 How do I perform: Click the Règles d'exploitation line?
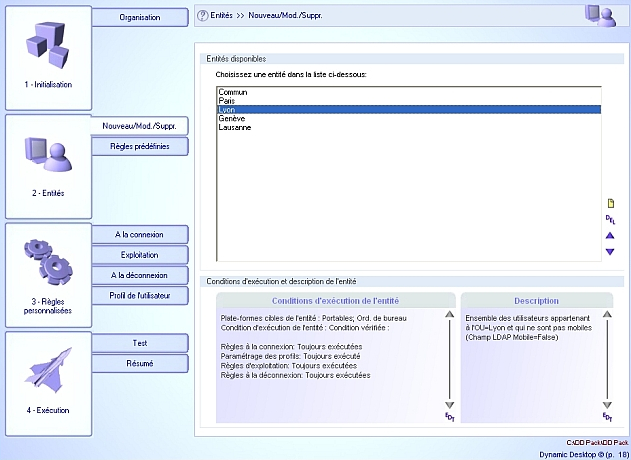289,366
